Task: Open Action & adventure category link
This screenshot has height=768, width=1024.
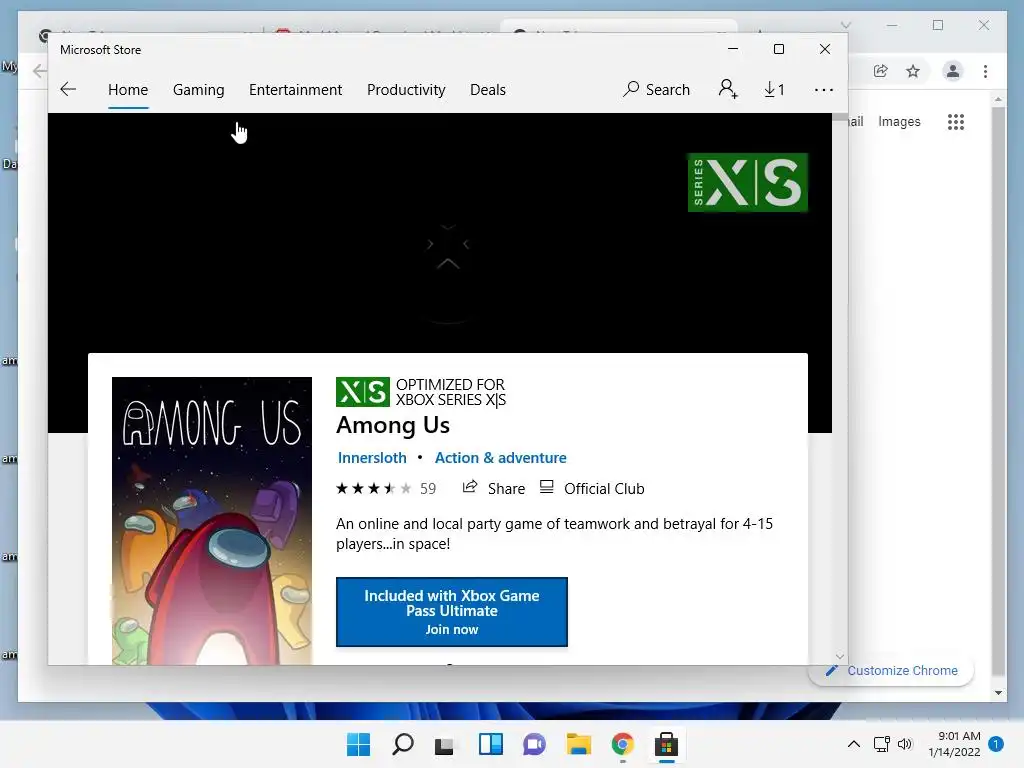Action: point(500,458)
